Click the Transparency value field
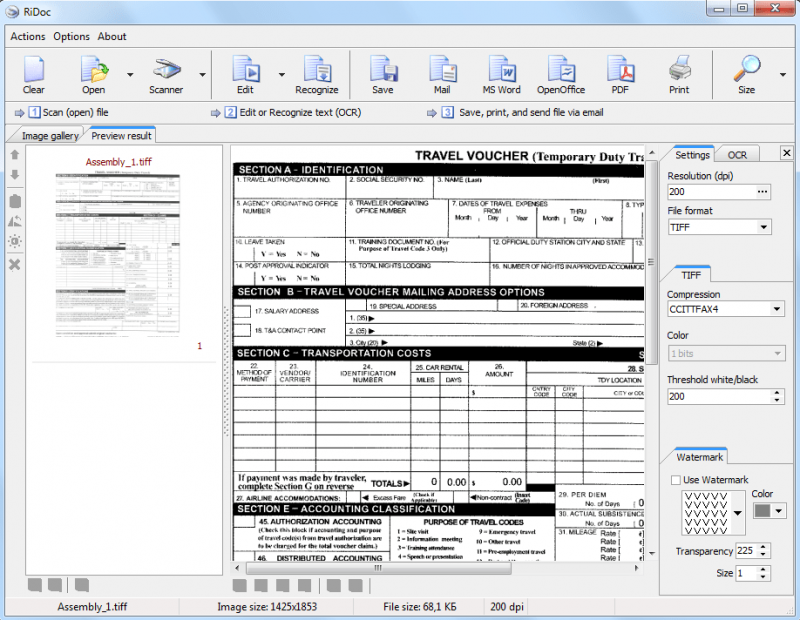800x620 pixels. (747, 551)
